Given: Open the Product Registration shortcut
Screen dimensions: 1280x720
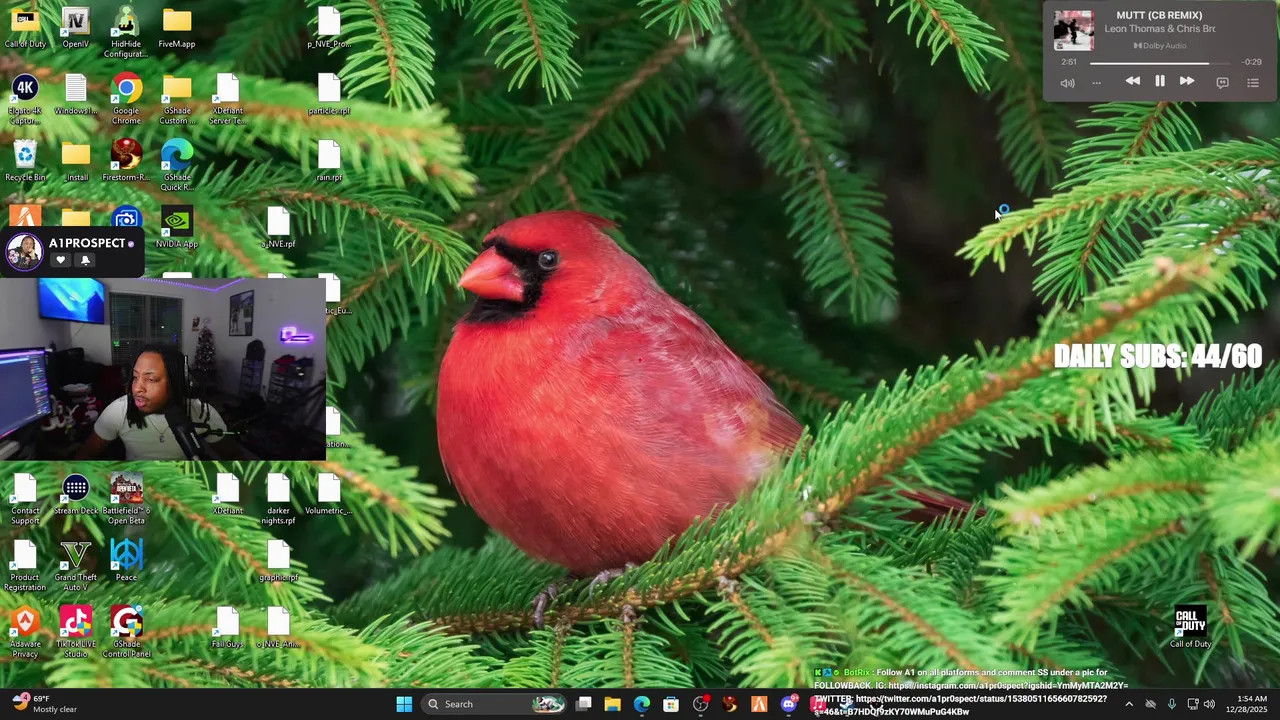Looking at the screenshot, I should click(x=25, y=566).
